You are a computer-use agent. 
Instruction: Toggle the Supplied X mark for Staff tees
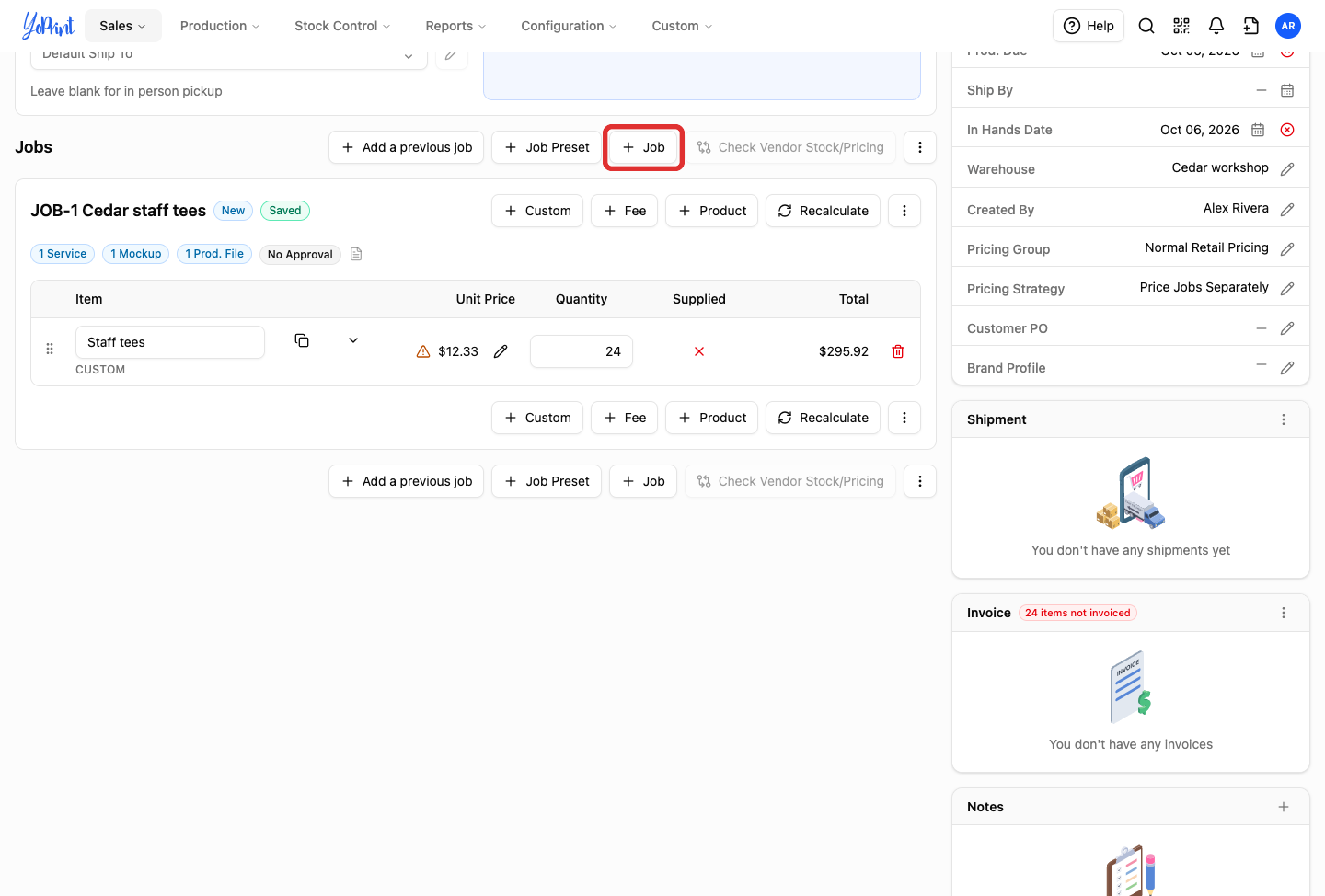pyautogui.click(x=699, y=351)
